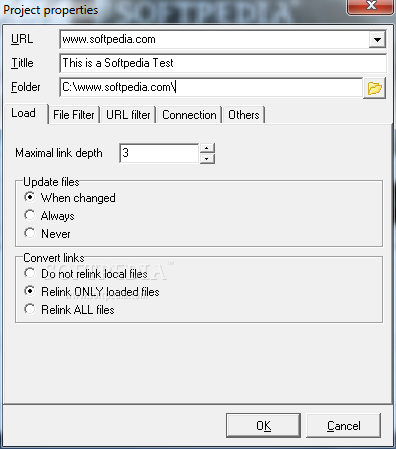Choose Relink ONLY loaded files
396x449 pixels.
point(92,292)
